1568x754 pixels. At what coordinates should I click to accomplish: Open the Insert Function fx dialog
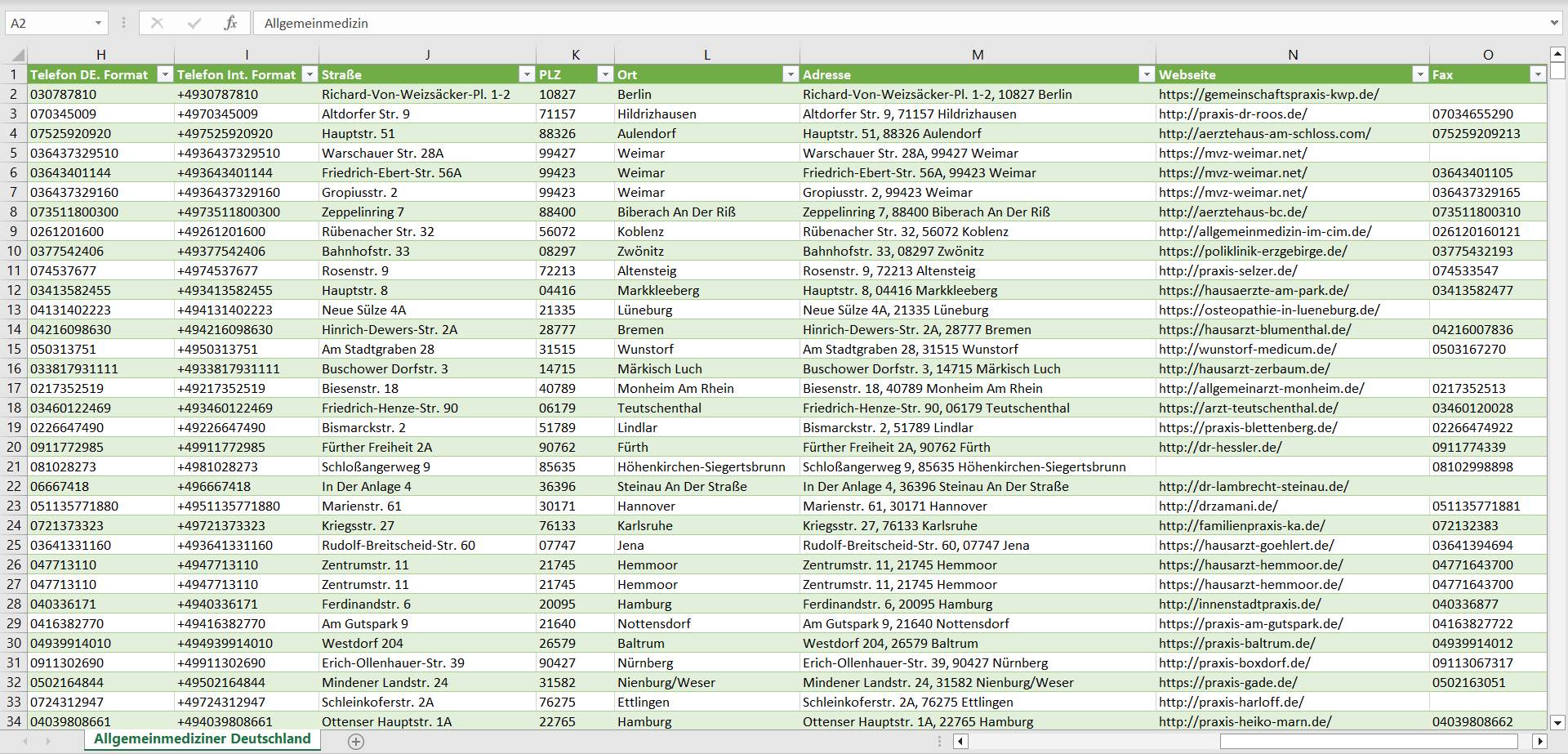tap(230, 23)
